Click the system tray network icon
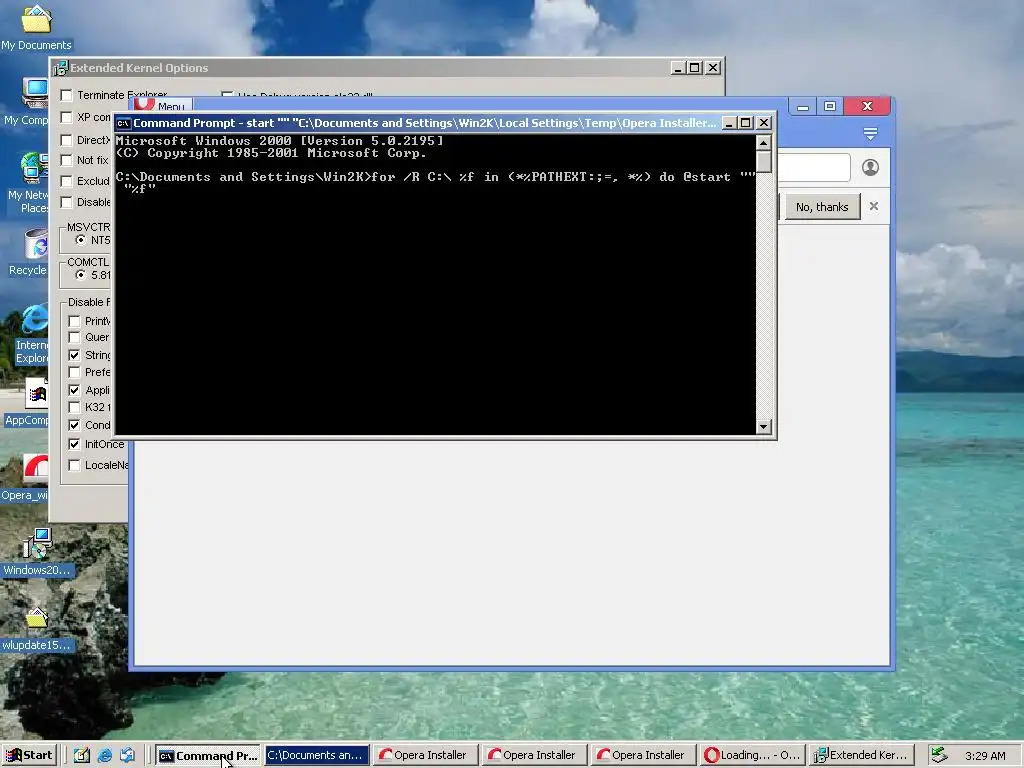Screen dimensions: 1024x768 pyautogui.click(x=939, y=755)
